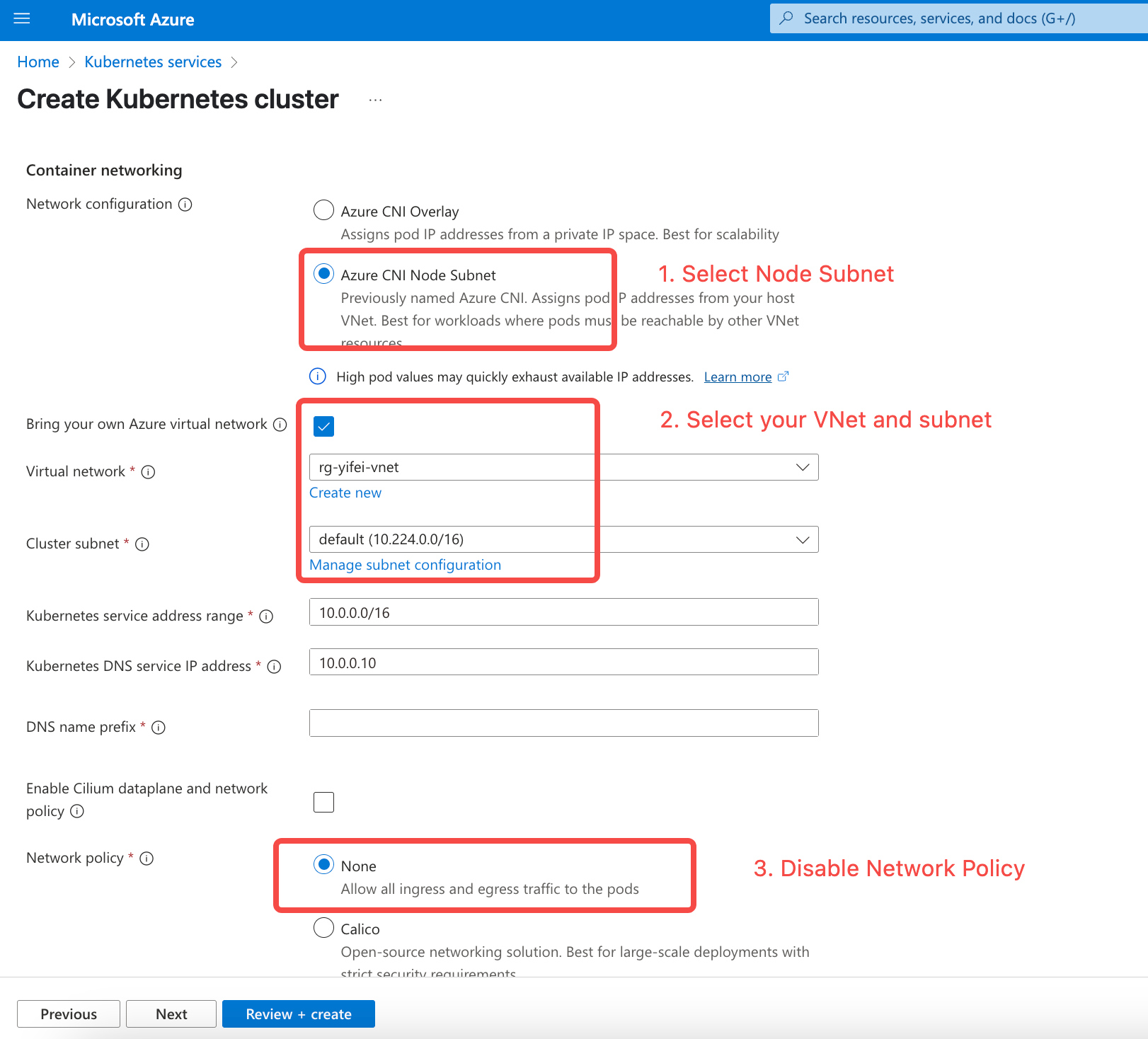
Task: Open the Learn more link
Action: pyautogui.click(x=737, y=377)
